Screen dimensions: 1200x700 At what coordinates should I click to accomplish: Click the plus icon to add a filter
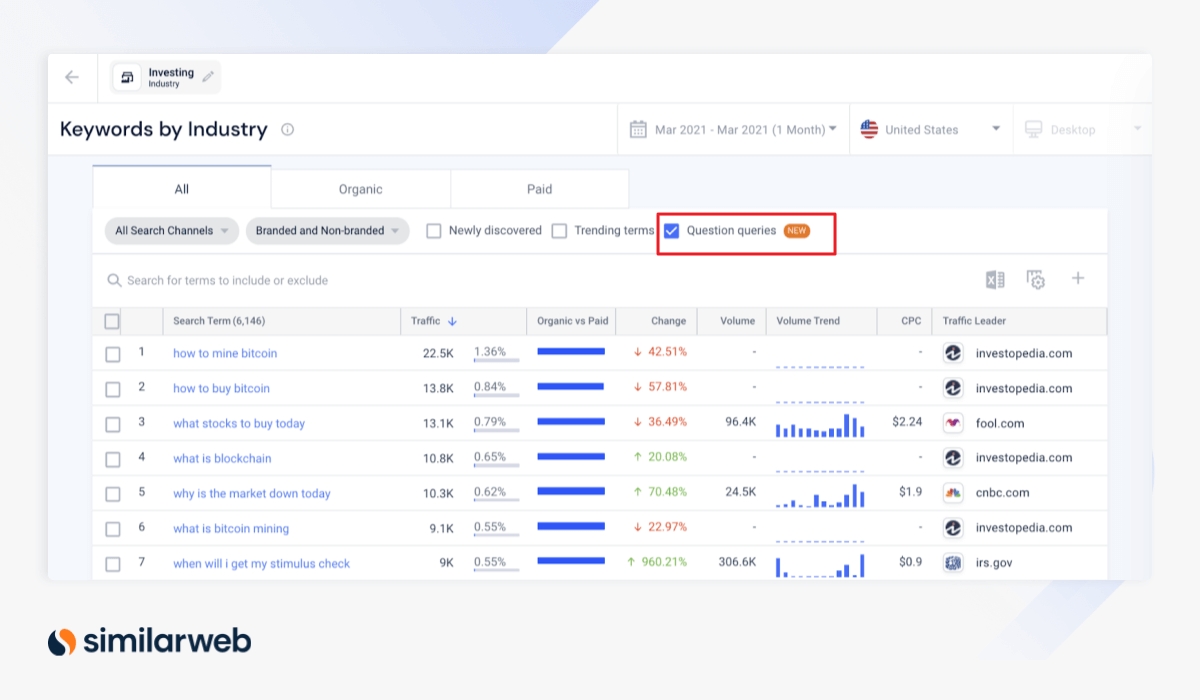1078,280
